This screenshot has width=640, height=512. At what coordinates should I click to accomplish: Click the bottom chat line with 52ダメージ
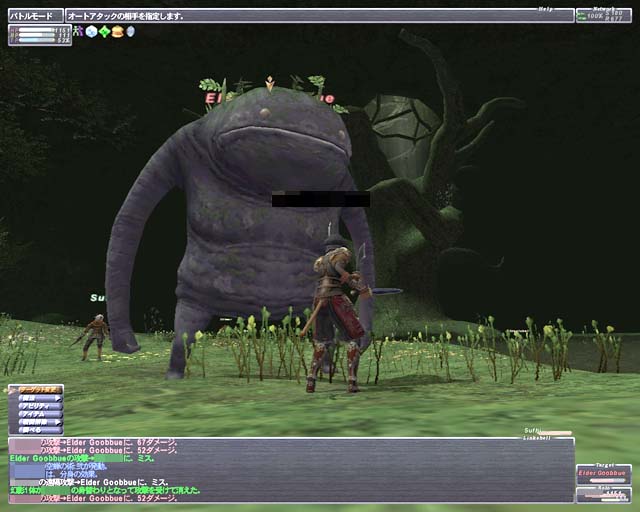click(93, 499)
